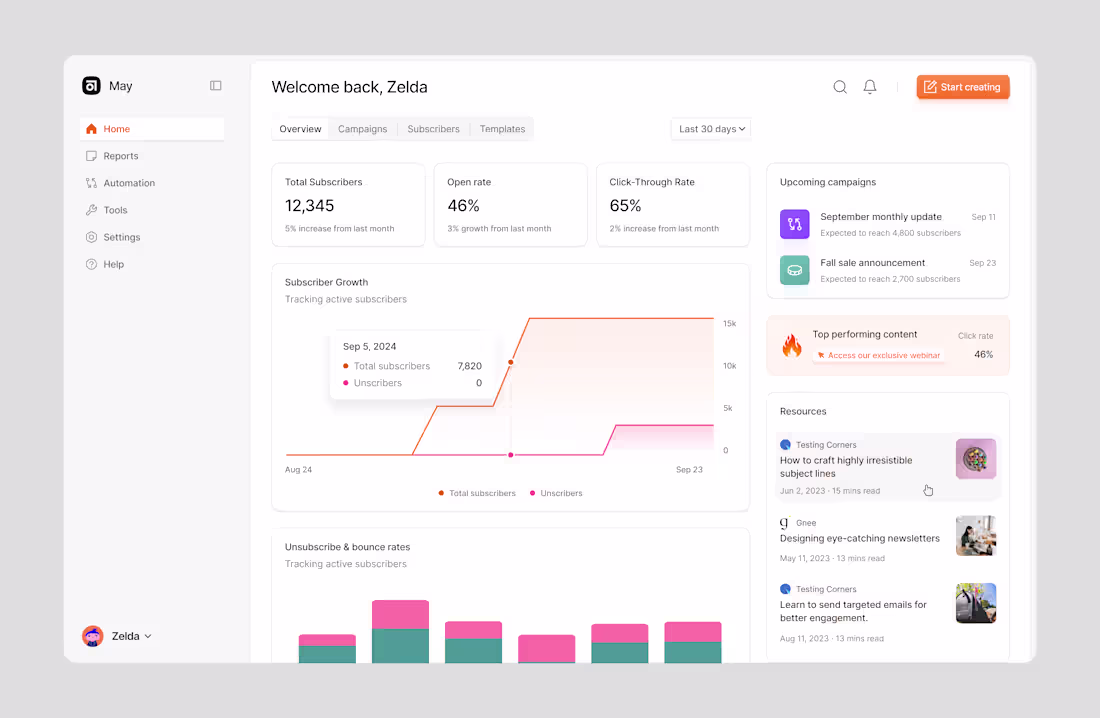Open the search magnifier icon
This screenshot has width=1100, height=718.
840,87
